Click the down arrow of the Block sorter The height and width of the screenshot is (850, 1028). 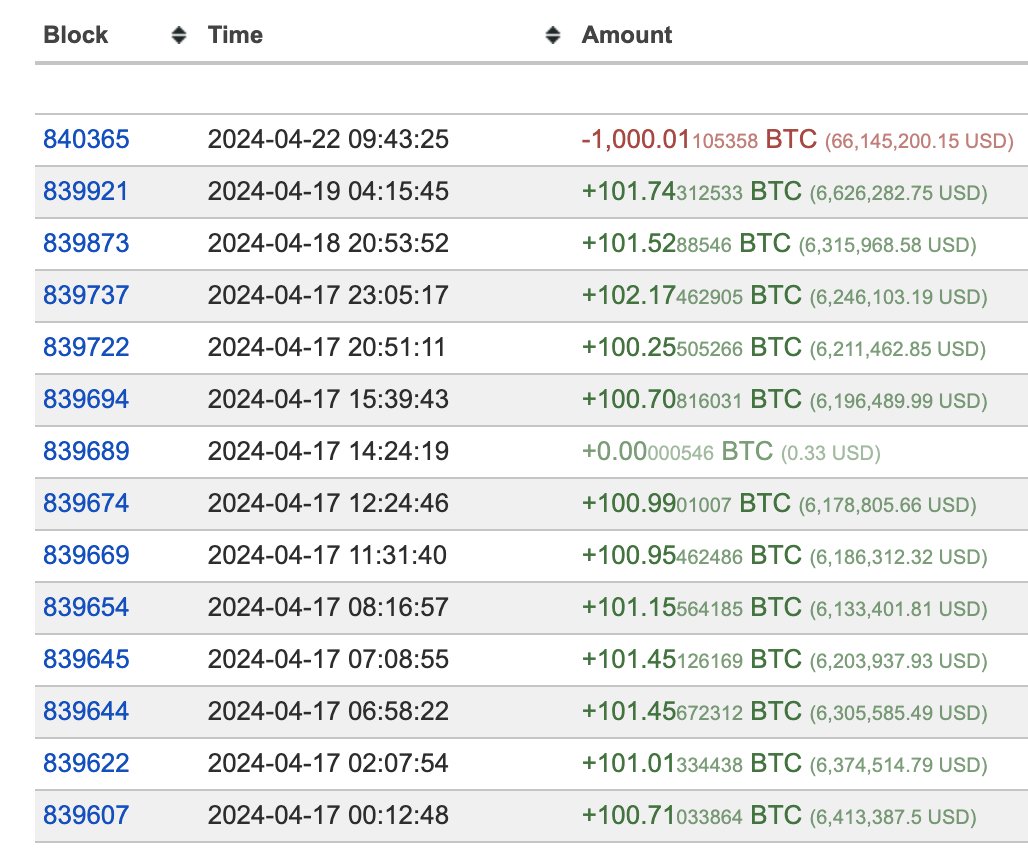click(x=178, y=40)
